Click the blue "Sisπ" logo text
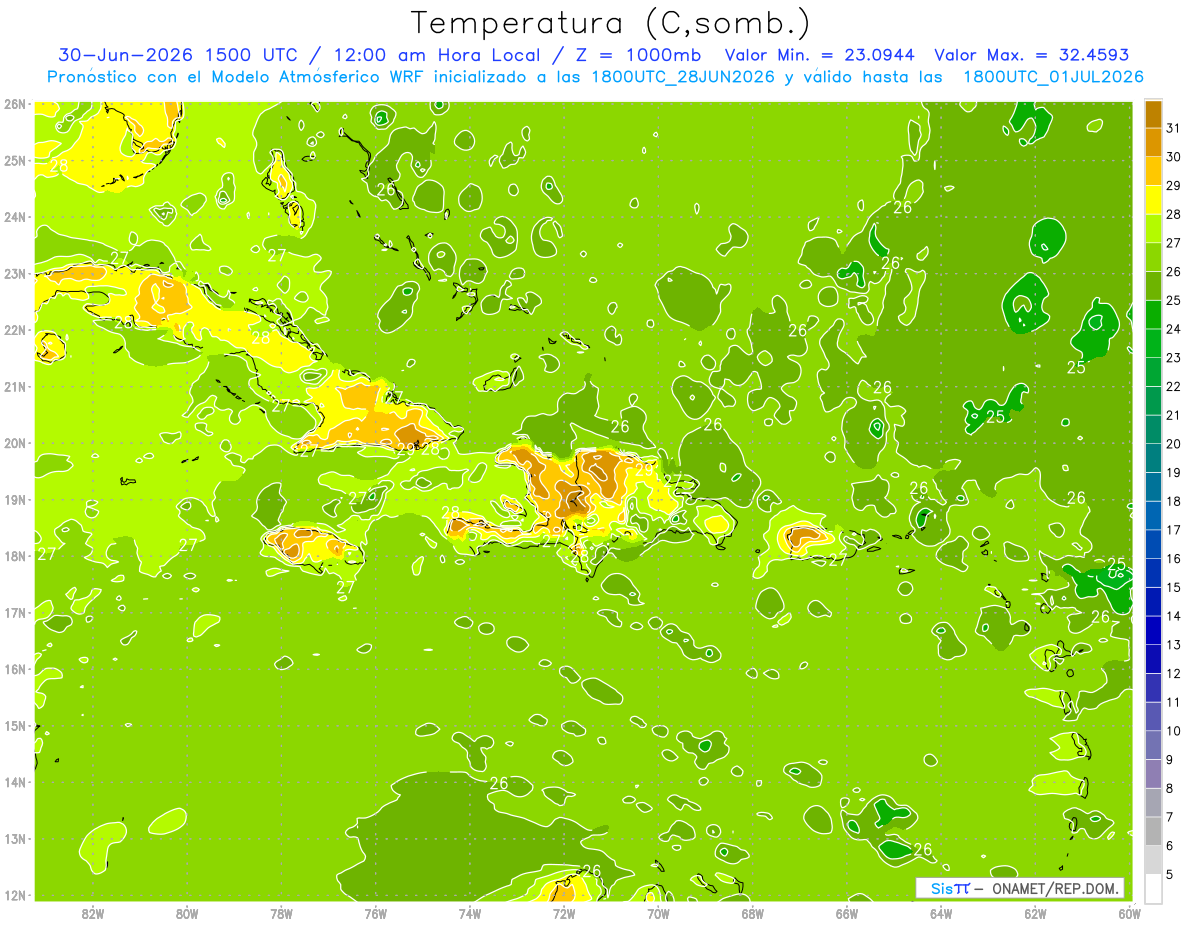The image size is (1200, 927). pos(950,888)
